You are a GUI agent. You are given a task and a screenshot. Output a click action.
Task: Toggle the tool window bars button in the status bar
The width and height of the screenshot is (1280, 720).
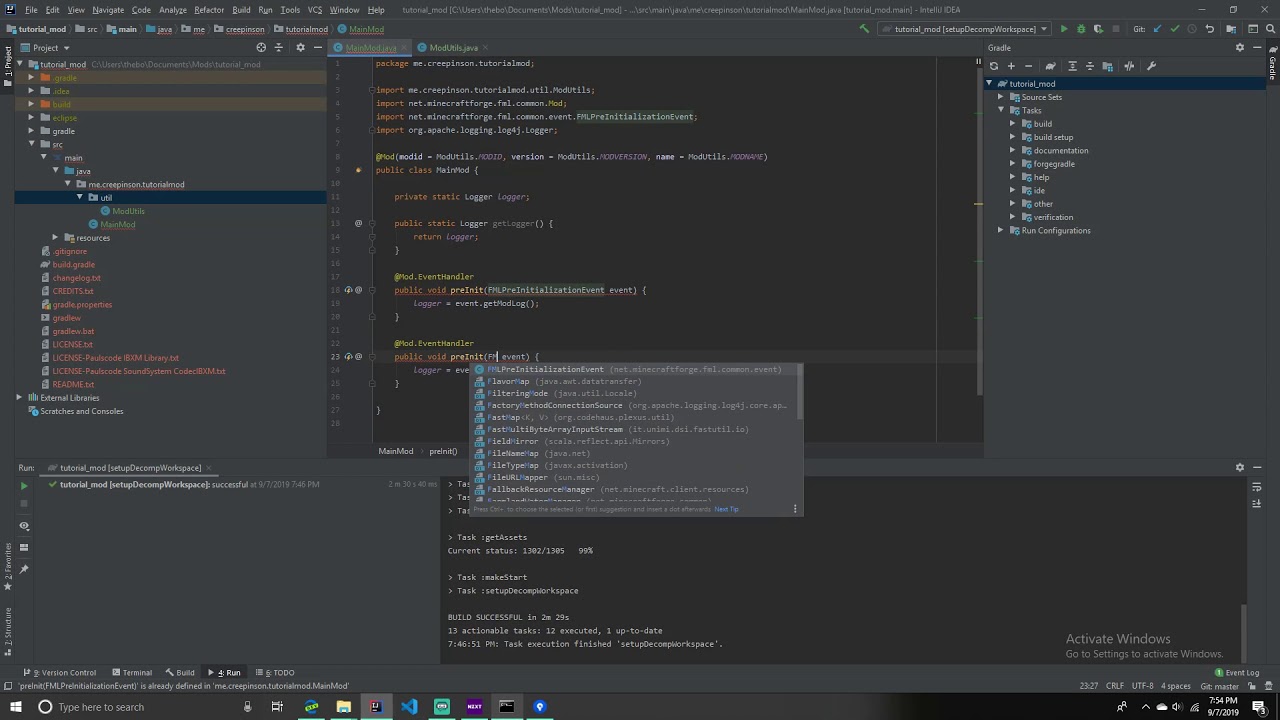[8, 686]
